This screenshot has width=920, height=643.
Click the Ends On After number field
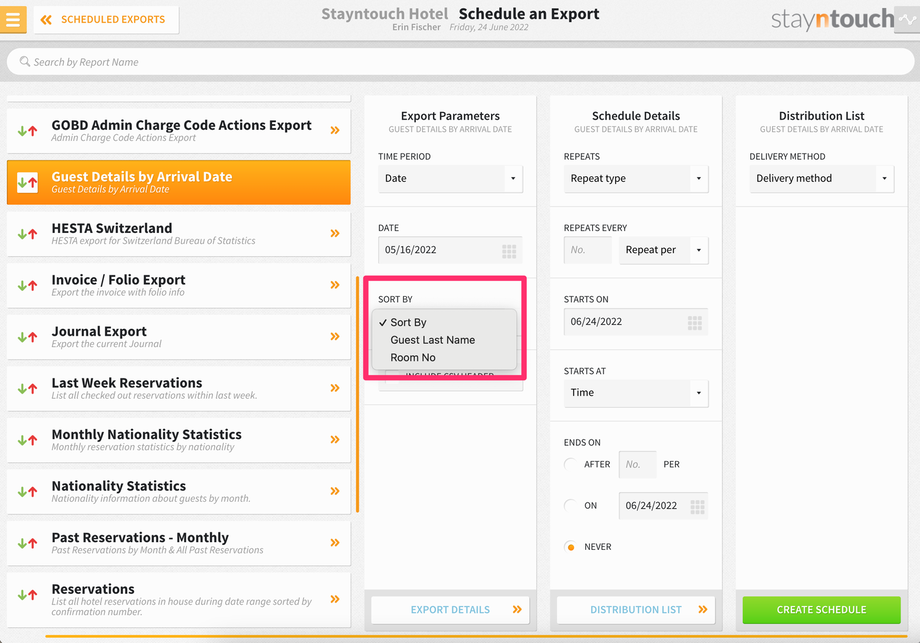pos(637,465)
